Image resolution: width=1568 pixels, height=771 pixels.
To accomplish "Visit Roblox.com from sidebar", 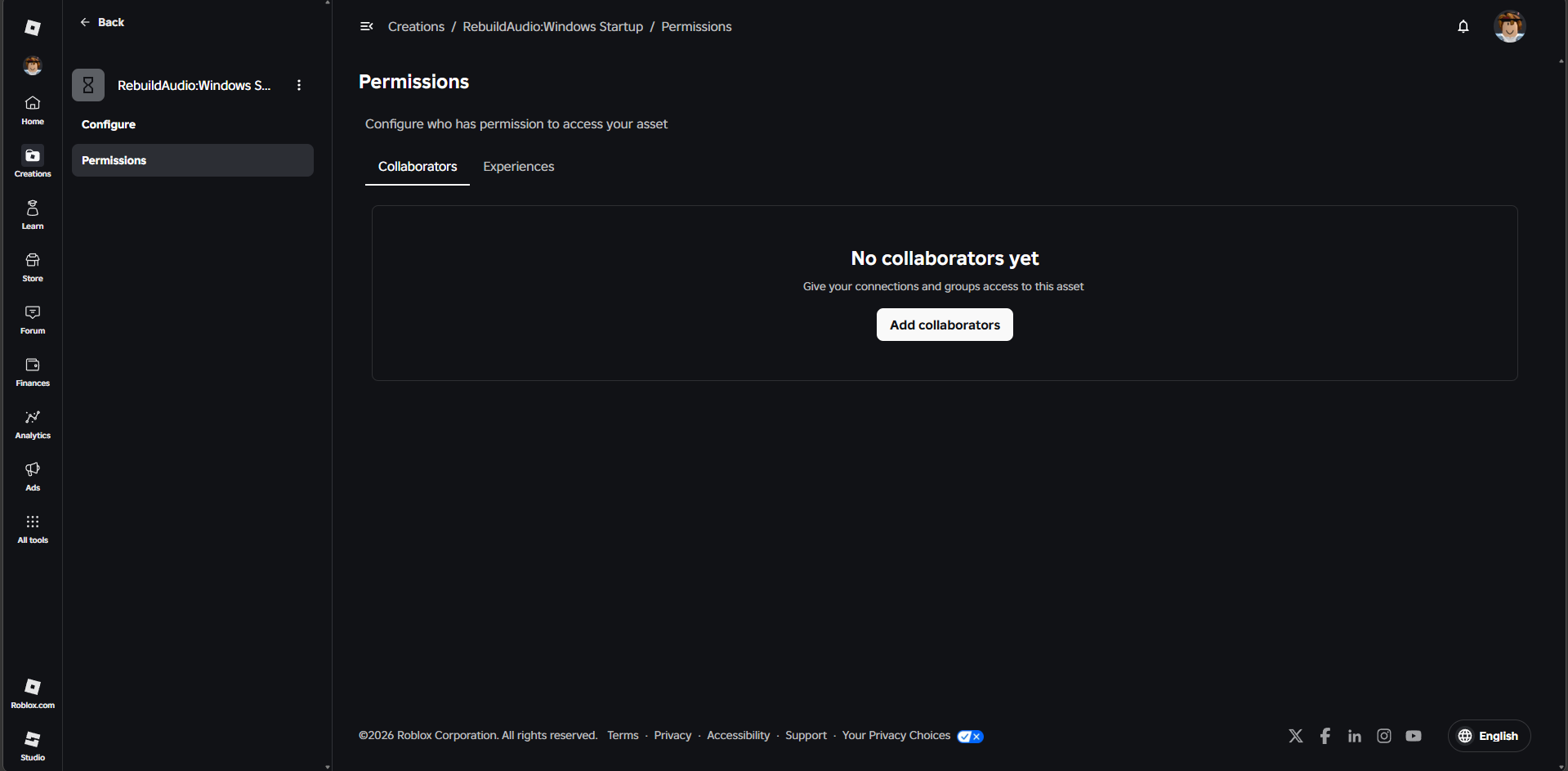I will click(x=33, y=693).
